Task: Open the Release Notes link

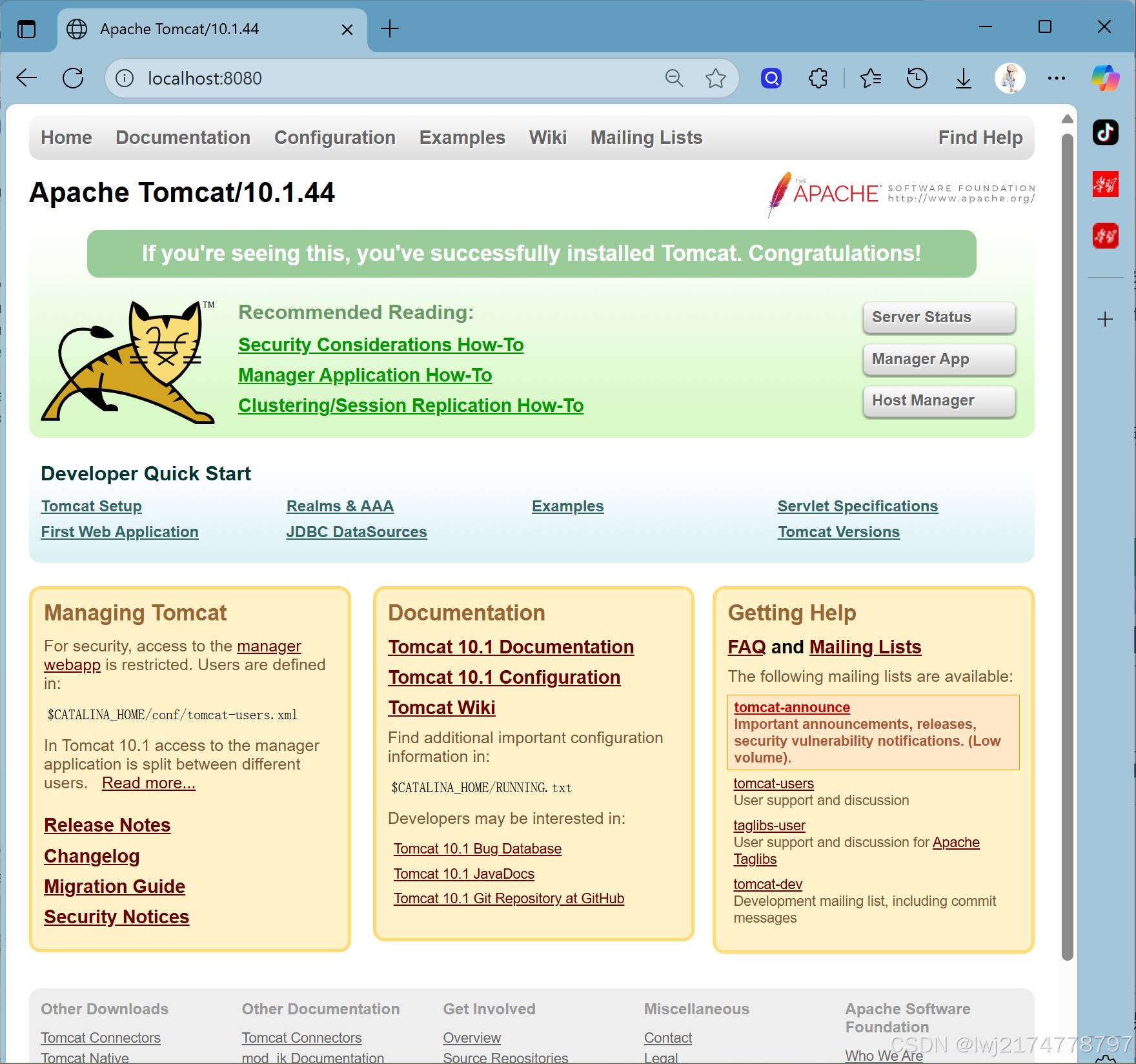Action: pyautogui.click(x=107, y=825)
